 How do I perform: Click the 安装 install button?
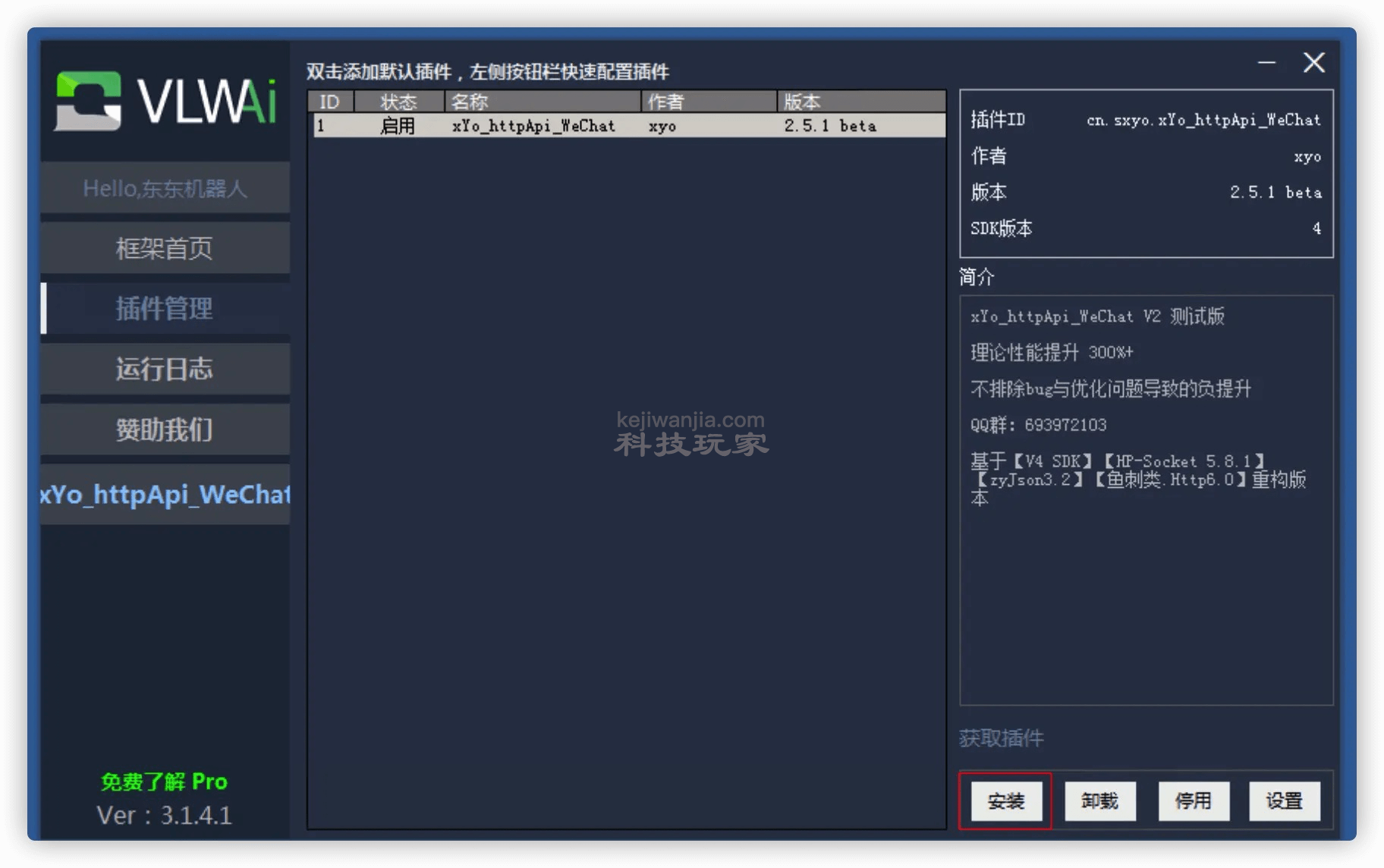(x=1005, y=800)
